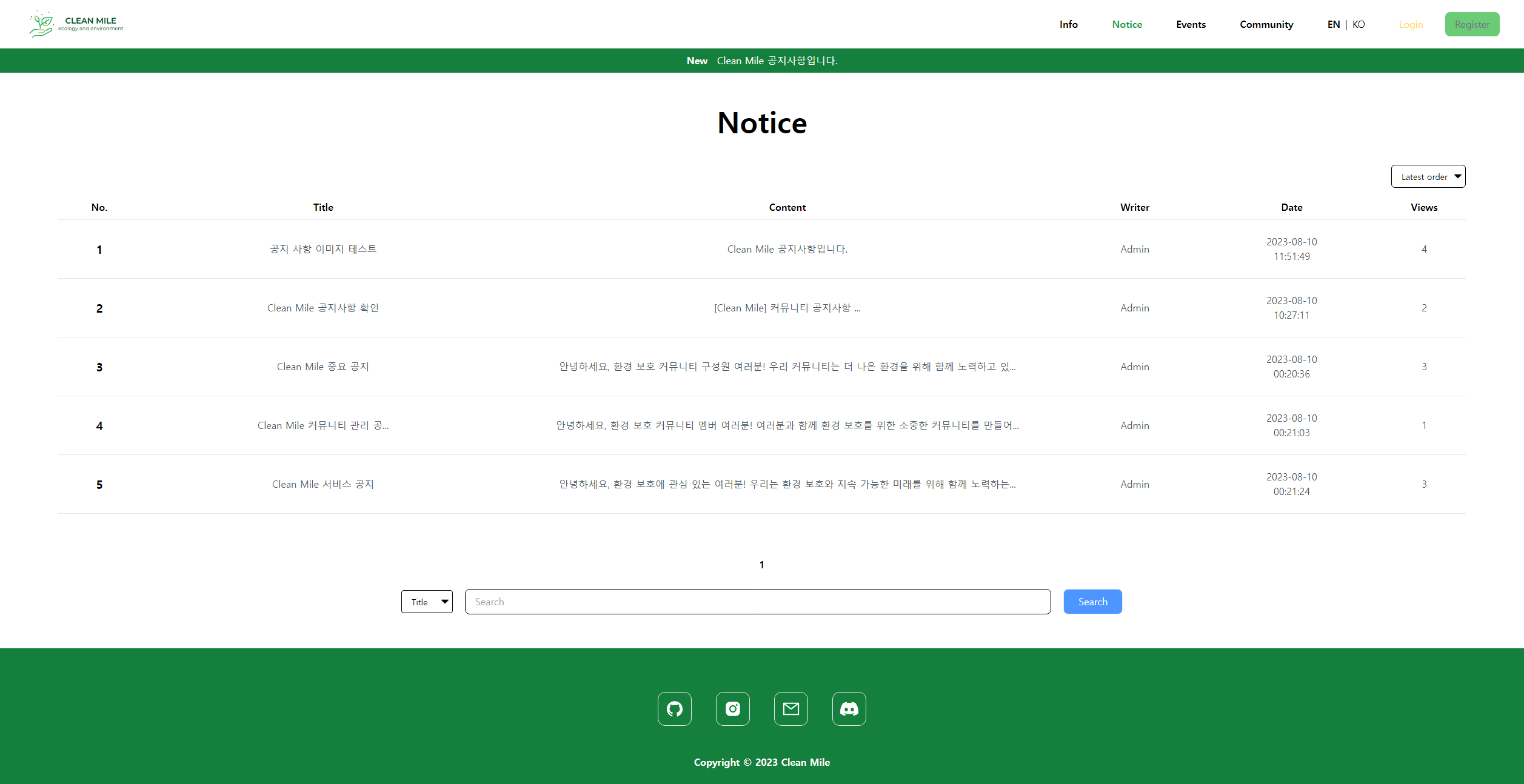The image size is (1524, 784).
Task: Click the copyright text in footer
Action: [x=762, y=762]
